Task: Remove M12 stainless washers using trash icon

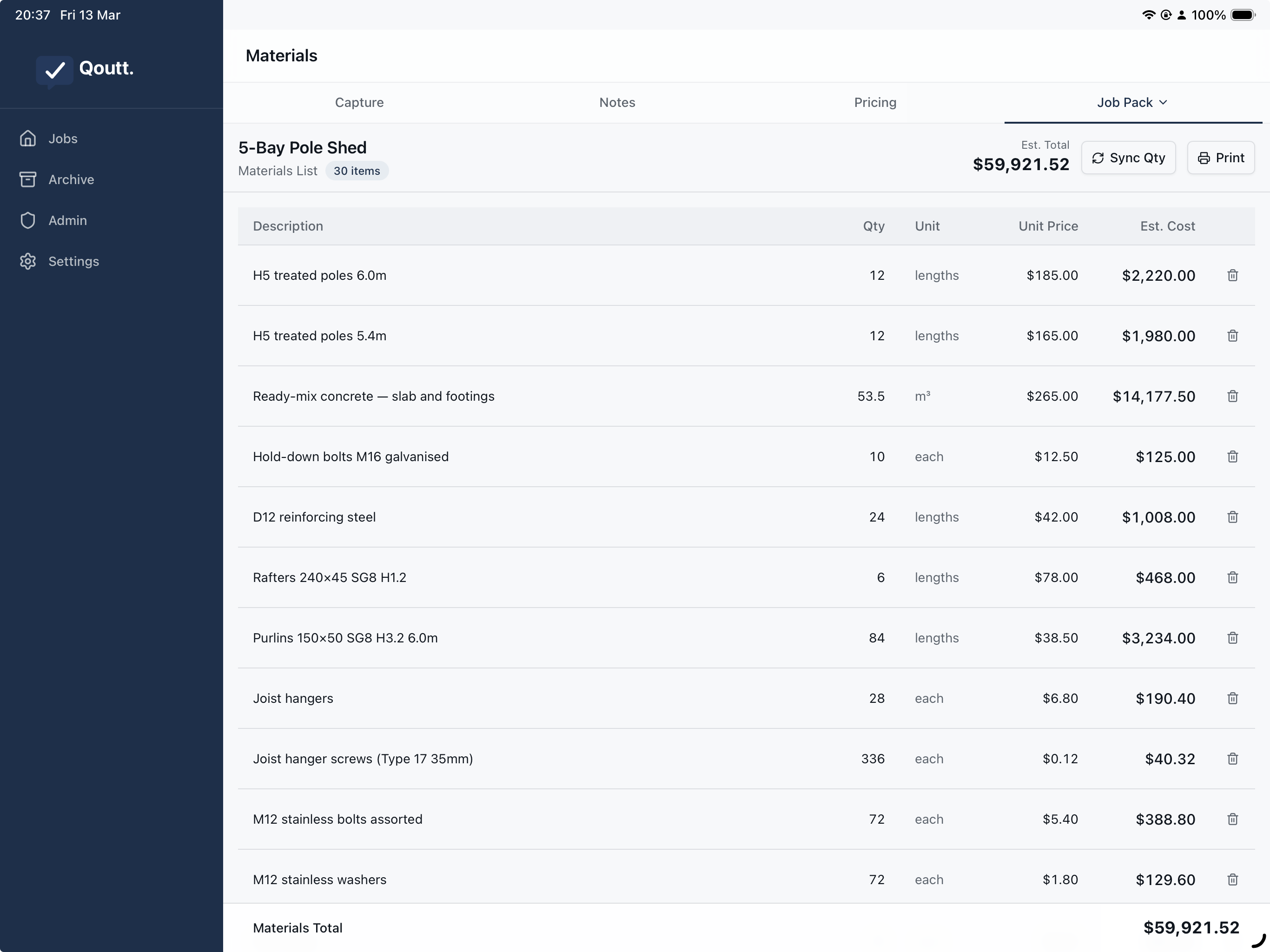Action: [1233, 879]
